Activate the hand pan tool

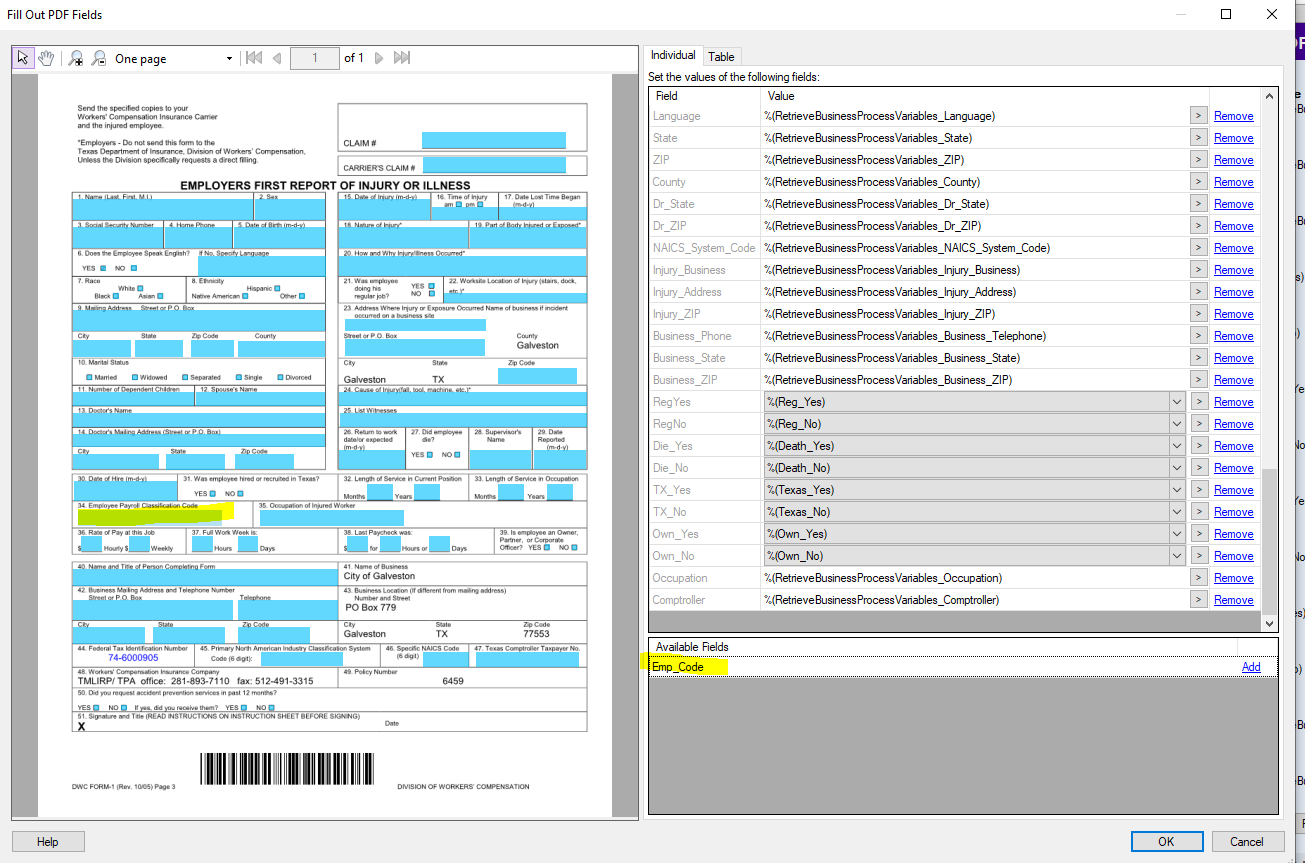click(x=46, y=58)
